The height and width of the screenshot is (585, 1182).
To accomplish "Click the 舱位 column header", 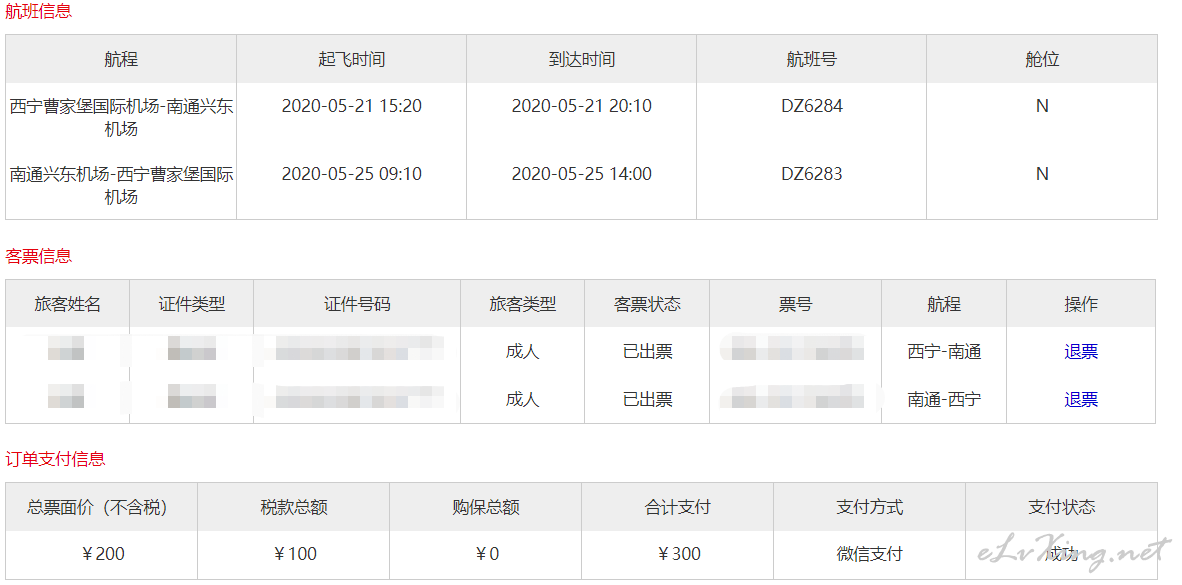I will click(x=1042, y=60).
